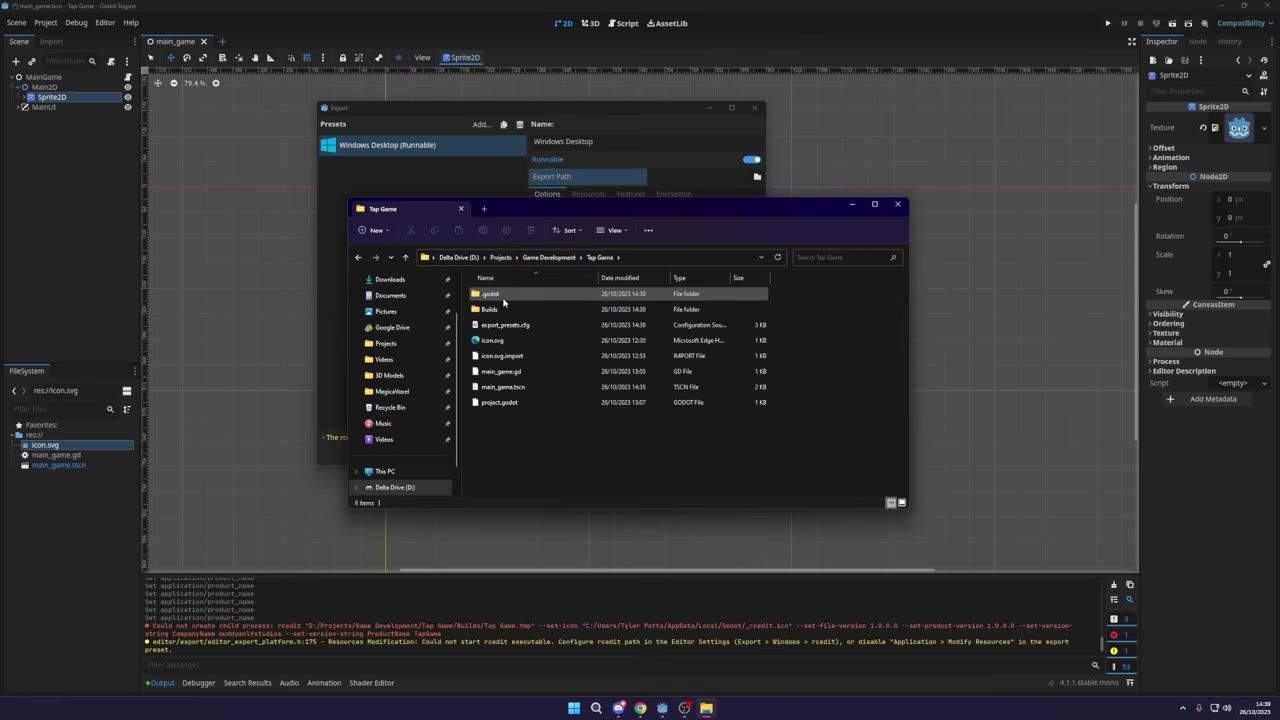Toggle visibility of Sprite2D node
1280x720 pixels.
click(x=127, y=97)
